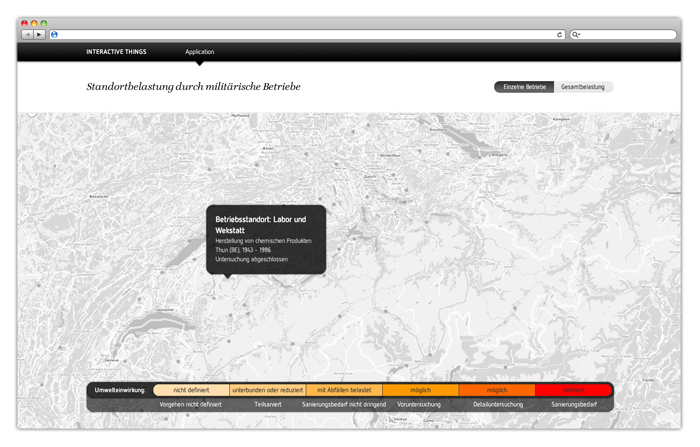This screenshot has height=447, width=700.
Task: Click the 'mit Abfällen belastet' legend swatch
Action: [x=344, y=390]
